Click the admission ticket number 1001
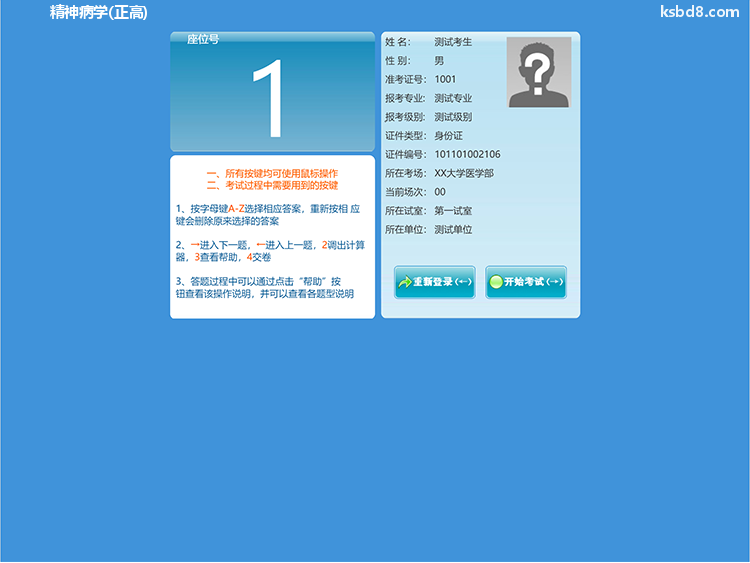Viewport: 750px width, 563px height. pyautogui.click(x=445, y=79)
